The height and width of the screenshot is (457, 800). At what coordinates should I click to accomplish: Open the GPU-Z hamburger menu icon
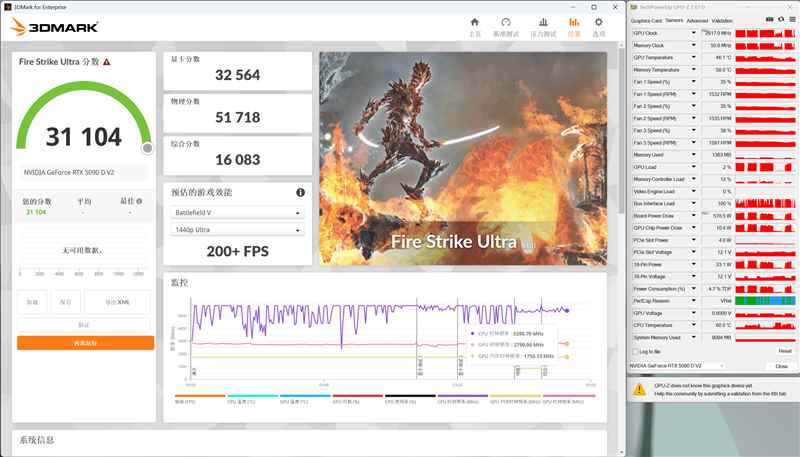pos(792,19)
